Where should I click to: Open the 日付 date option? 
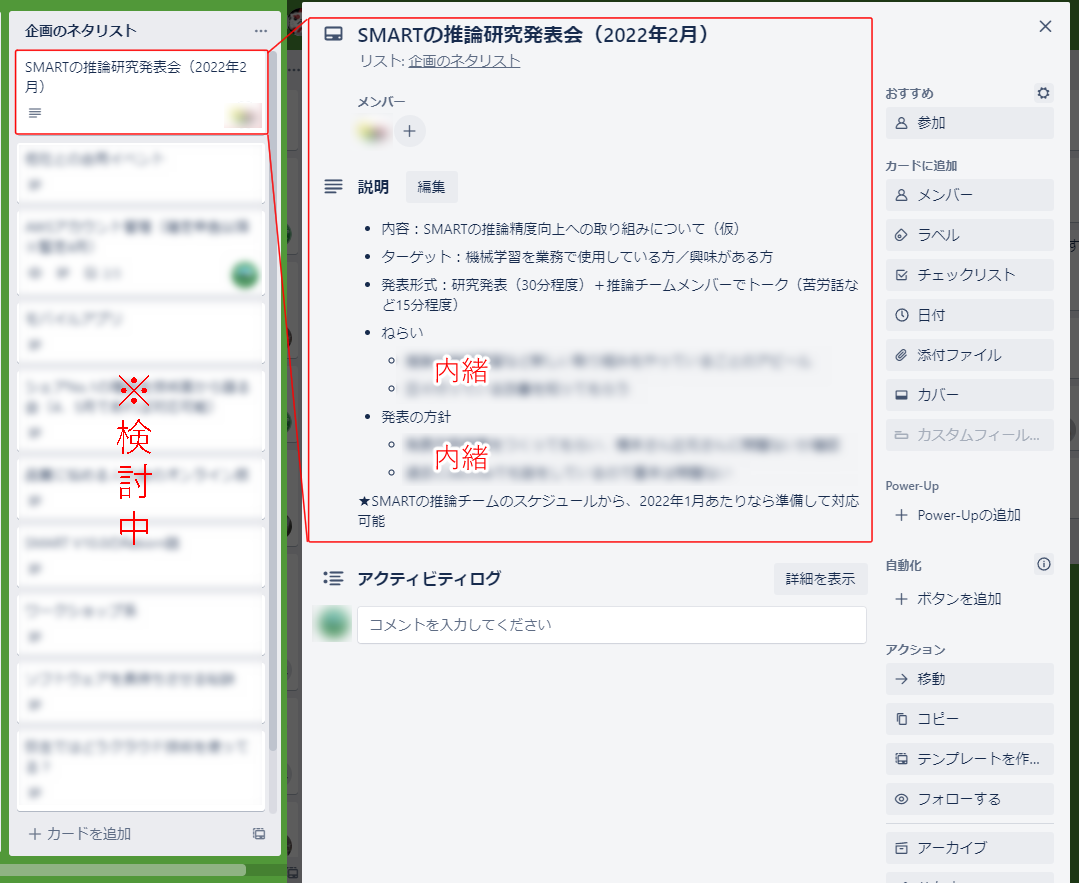tap(969, 315)
